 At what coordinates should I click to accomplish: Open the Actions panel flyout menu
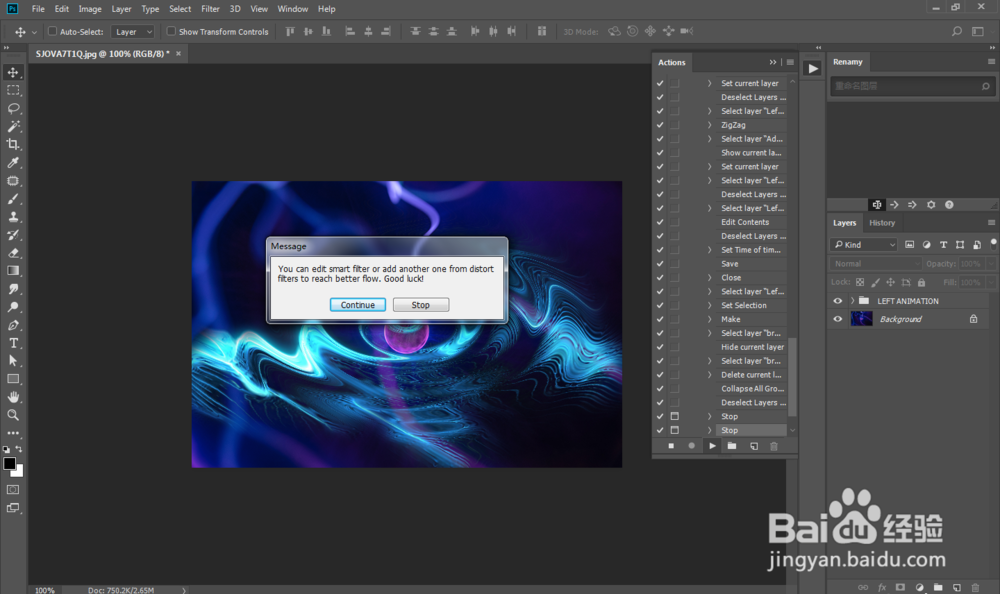[790, 62]
